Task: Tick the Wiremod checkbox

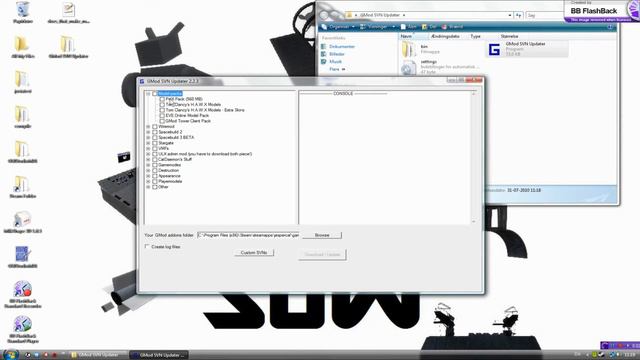Action: point(155,127)
